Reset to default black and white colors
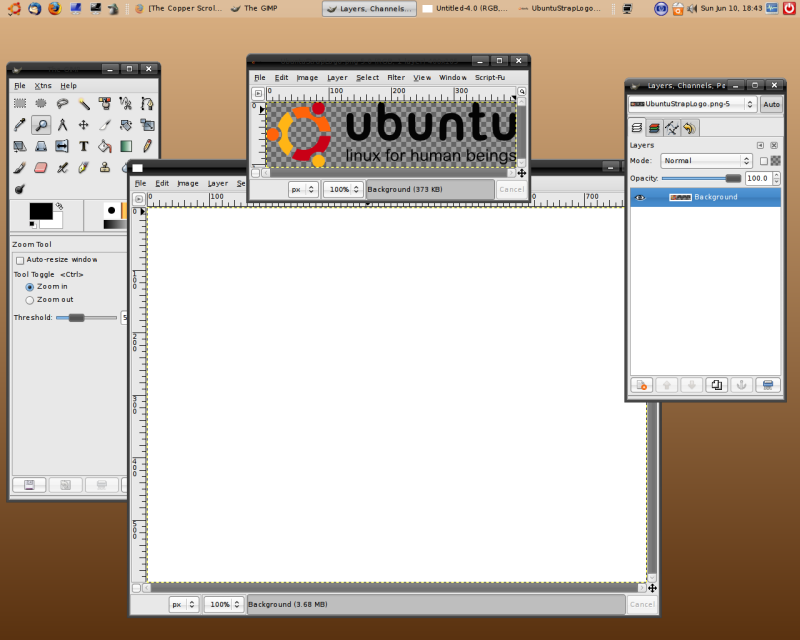The width and height of the screenshot is (800, 640). click(x=32, y=224)
